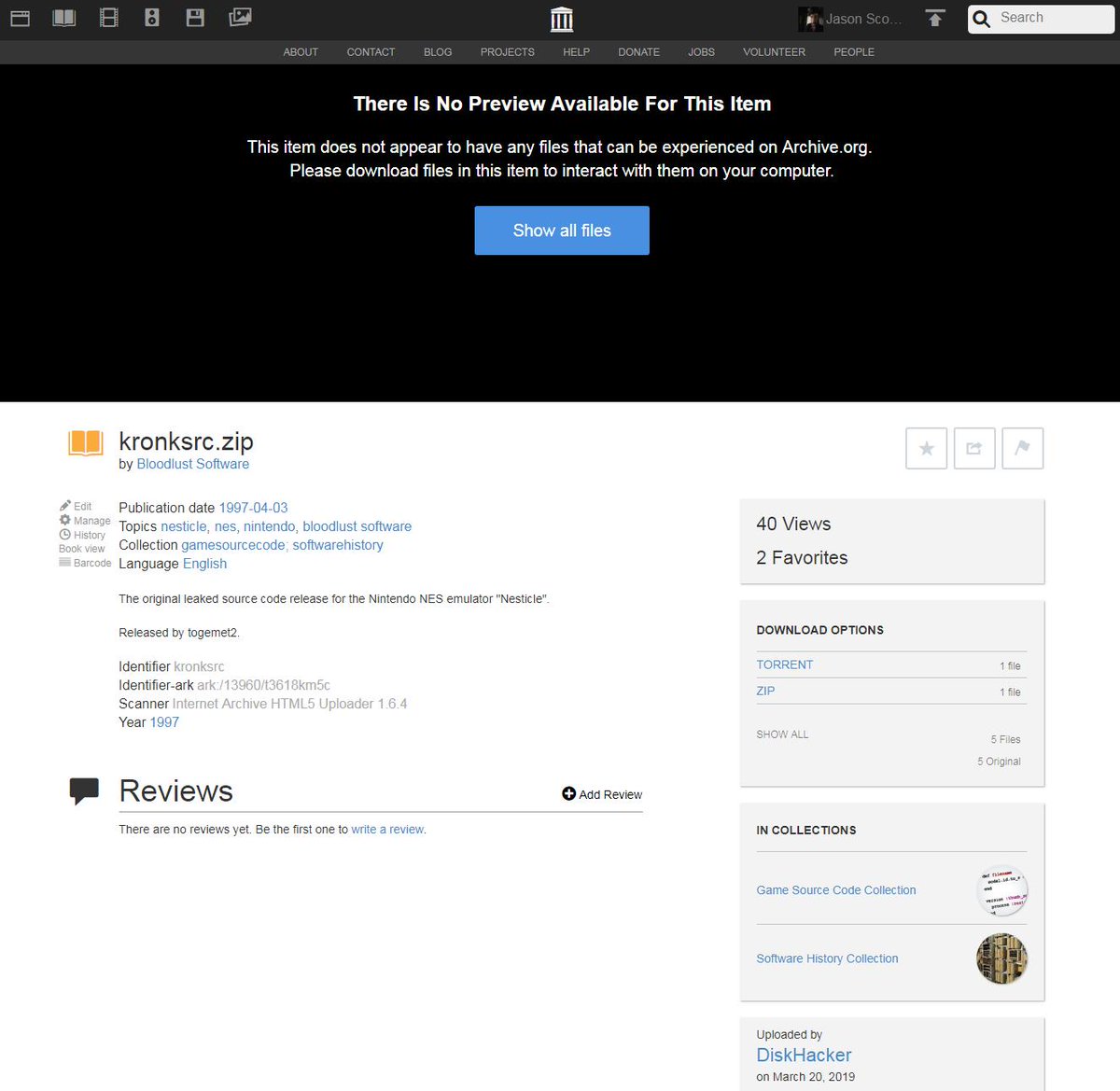
Task: Click the Barcode option
Action: 85,563
